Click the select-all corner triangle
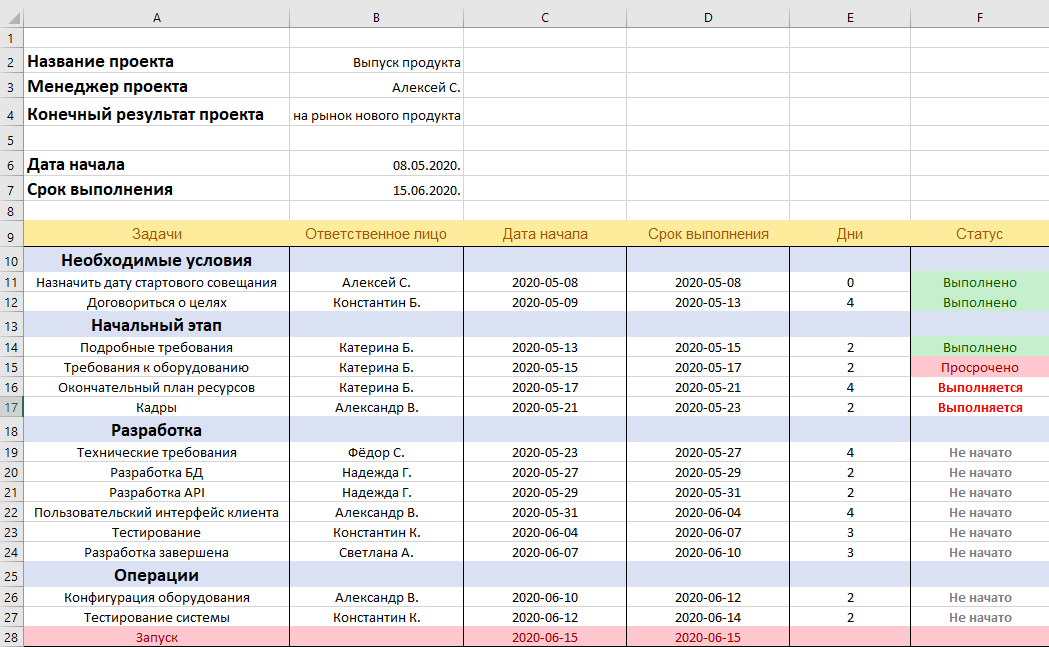 tap(12, 17)
